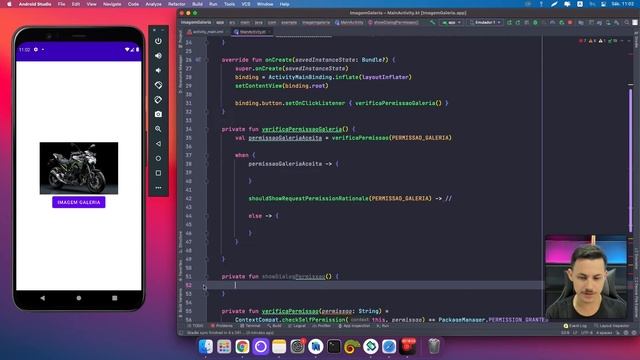
Task: Click verificaPermissaoGaleria() call on line 31
Action: point(398,103)
